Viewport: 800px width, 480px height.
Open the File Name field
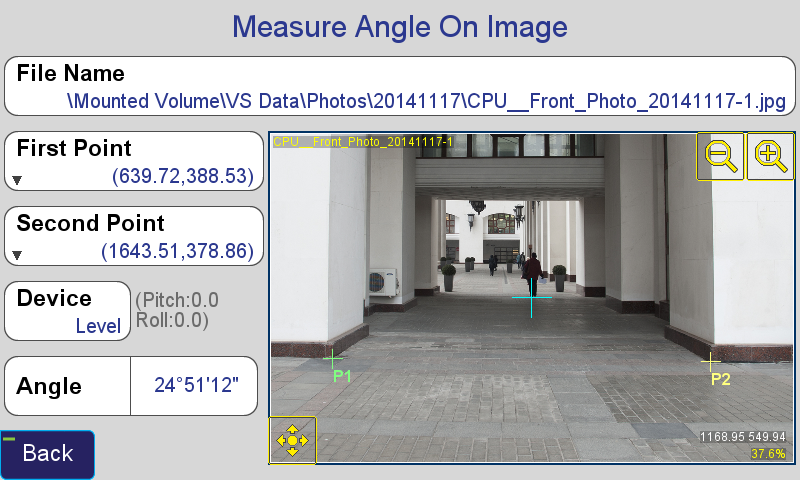pyautogui.click(x=400, y=86)
